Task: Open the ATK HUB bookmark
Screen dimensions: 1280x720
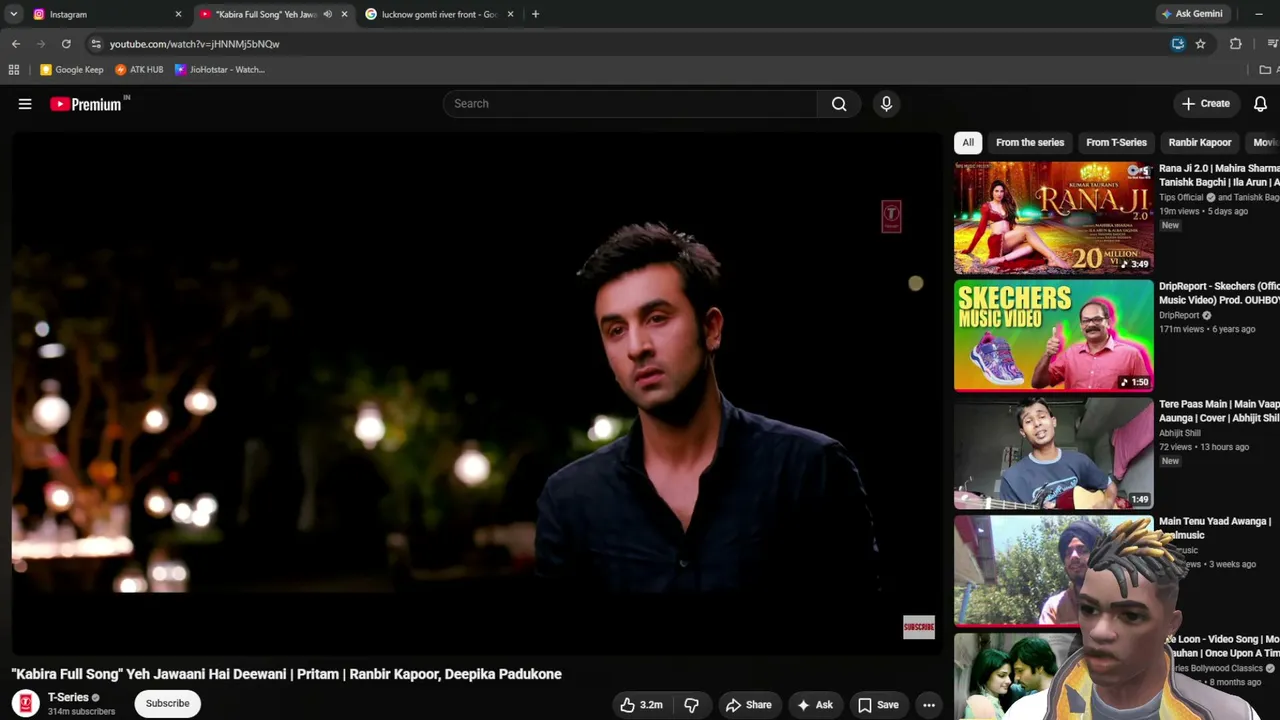Action: tap(139, 70)
